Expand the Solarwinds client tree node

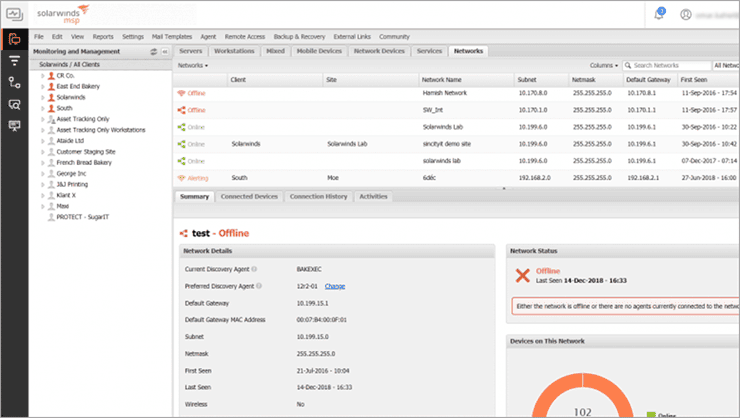[x=42, y=98]
